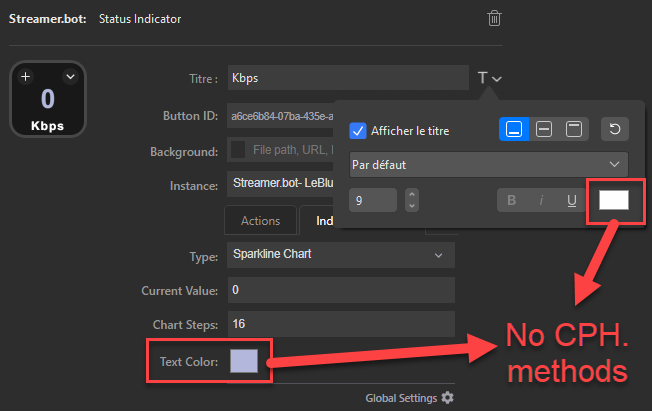Click the Background file path field
This screenshot has width=652, height=413.
pos(293,149)
